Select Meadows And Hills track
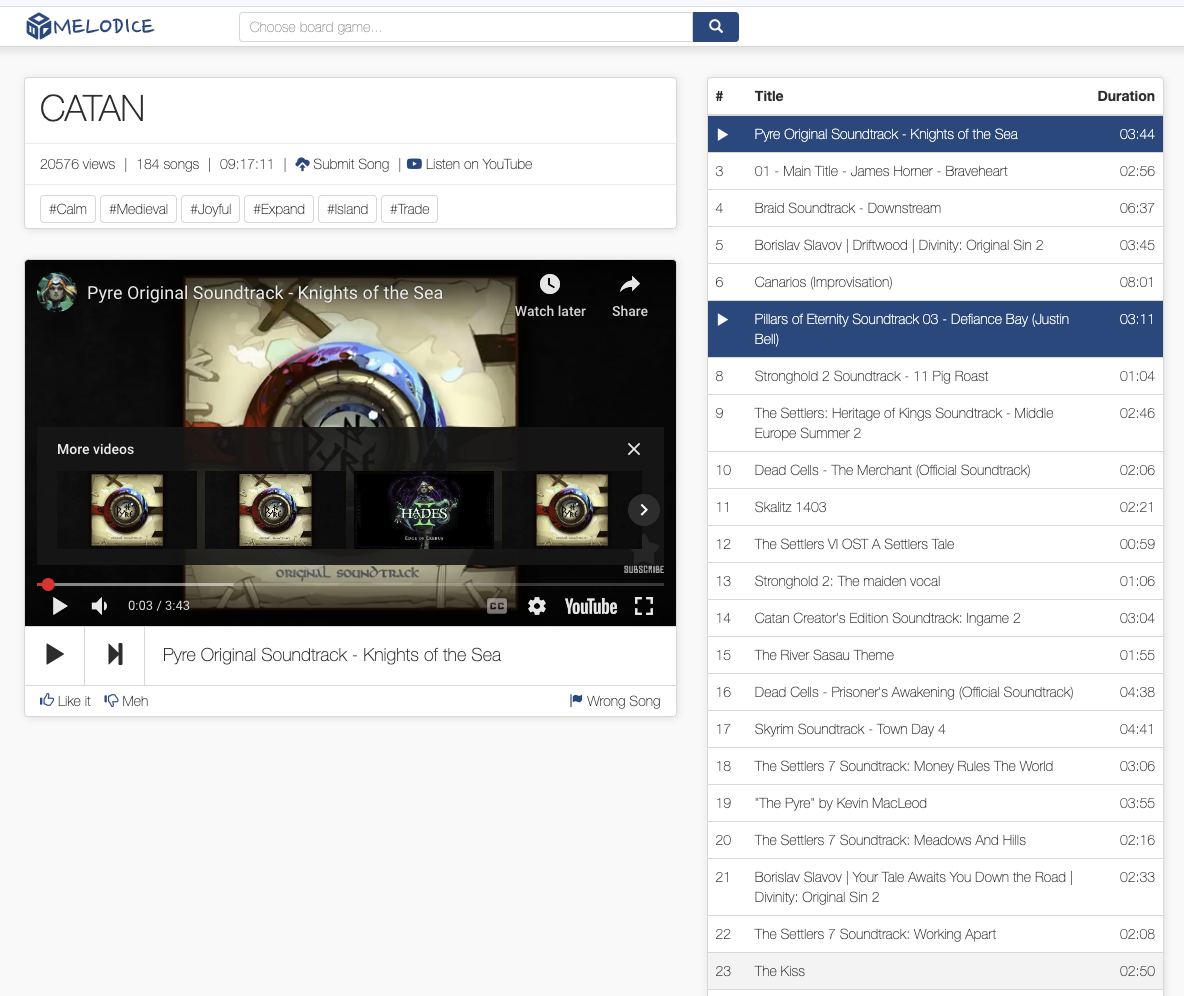This screenshot has width=1184, height=996. point(935,840)
